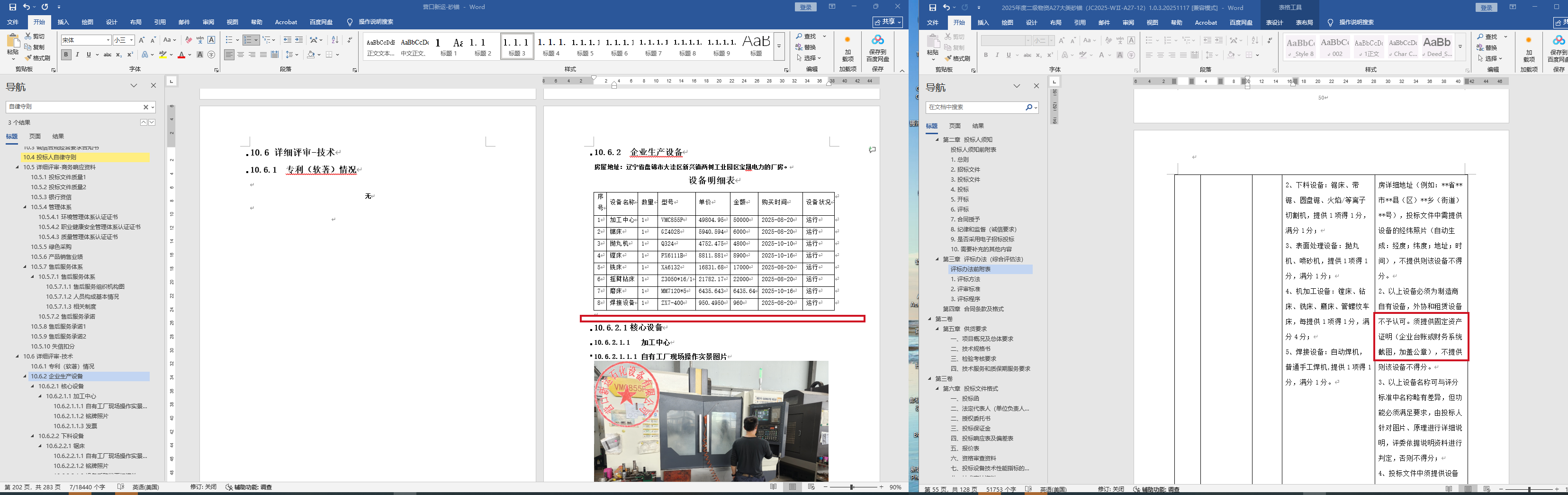Save the 营口新运-砂锚 document

(x=12, y=7)
